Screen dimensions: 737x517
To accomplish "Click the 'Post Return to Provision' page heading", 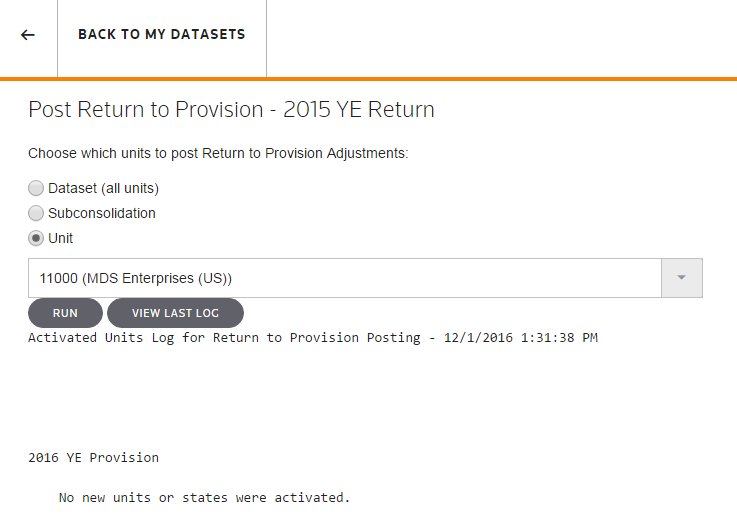I will [x=146, y=109].
